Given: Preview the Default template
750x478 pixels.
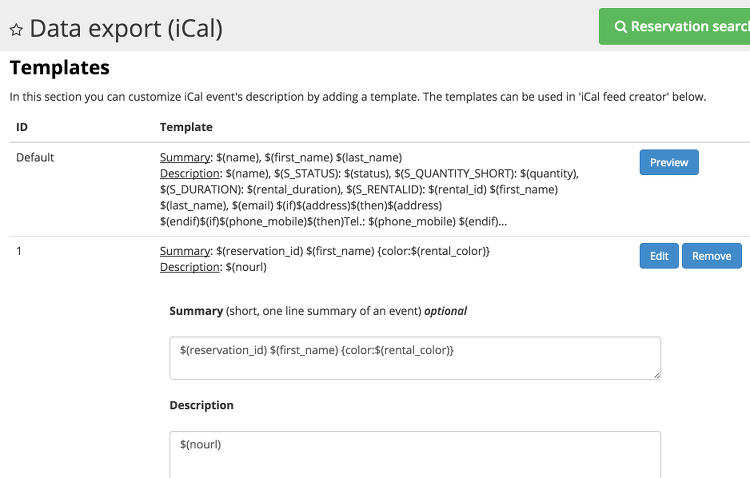Looking at the screenshot, I should [x=669, y=162].
